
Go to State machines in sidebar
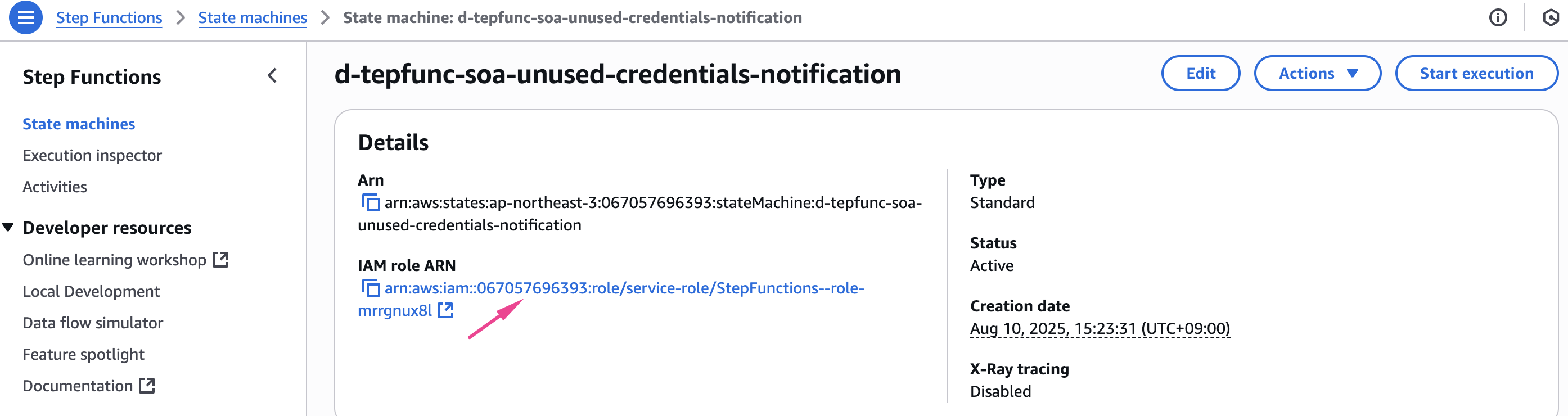[79, 124]
